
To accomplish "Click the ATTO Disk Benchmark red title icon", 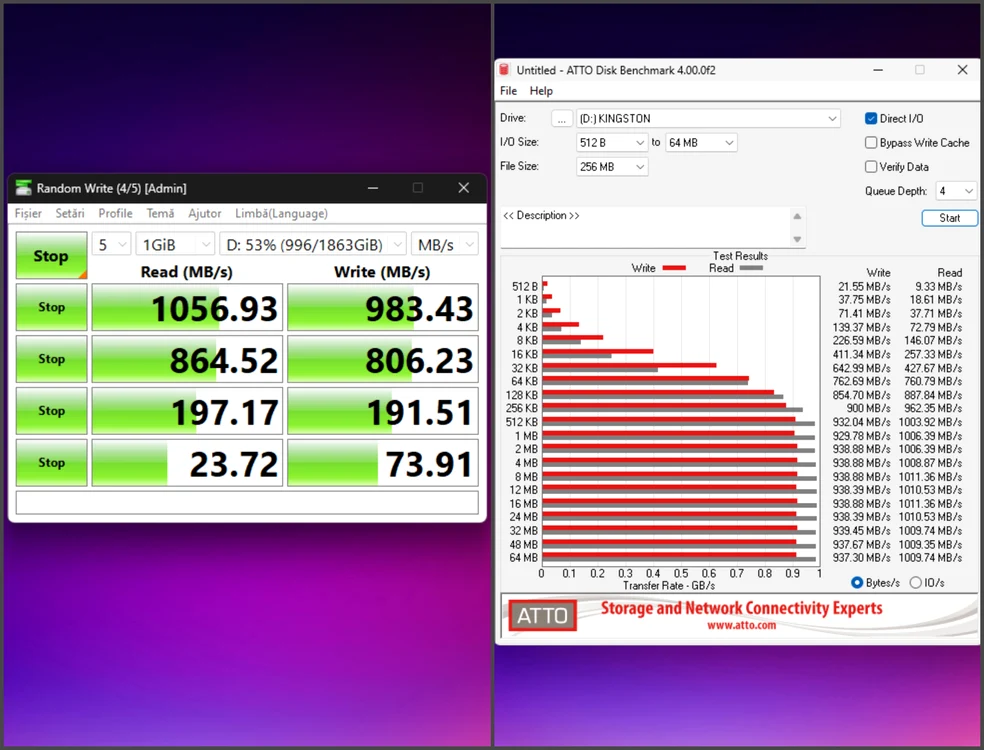I will (504, 70).
